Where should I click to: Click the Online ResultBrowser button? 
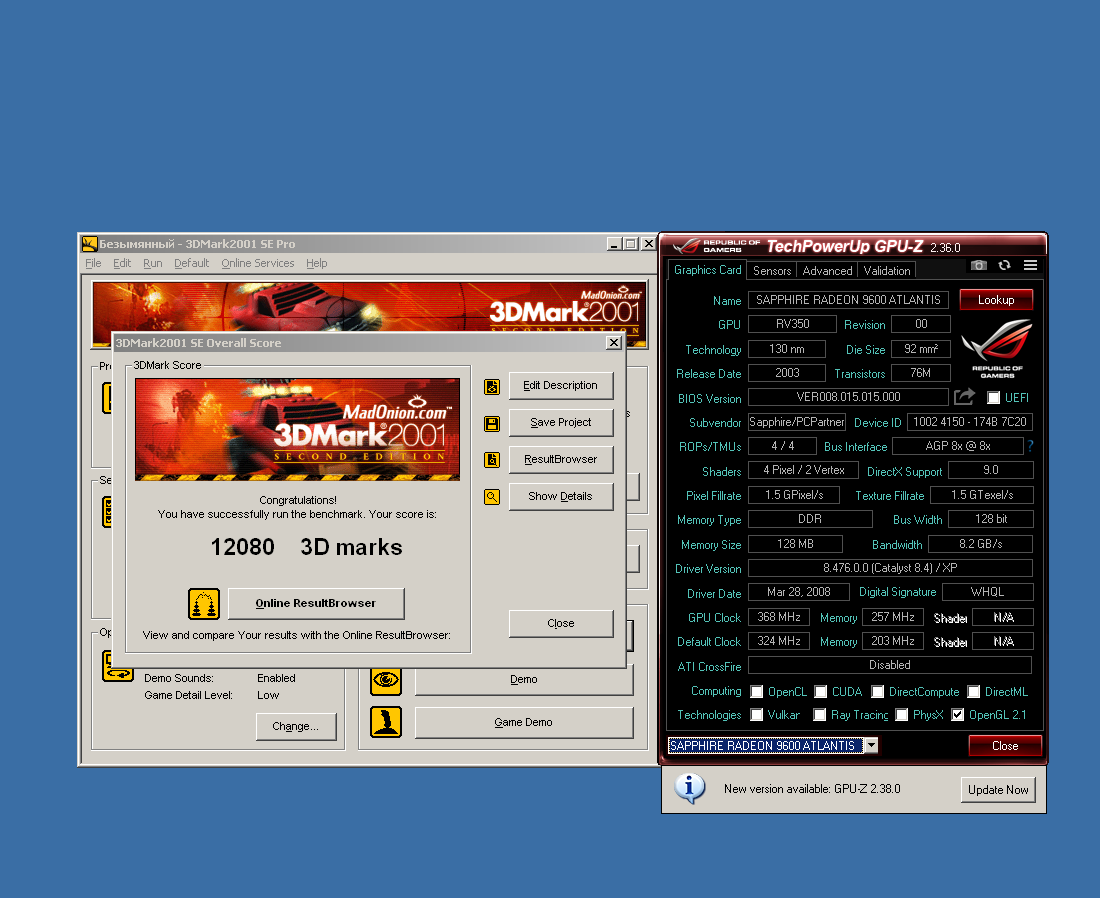coord(316,603)
